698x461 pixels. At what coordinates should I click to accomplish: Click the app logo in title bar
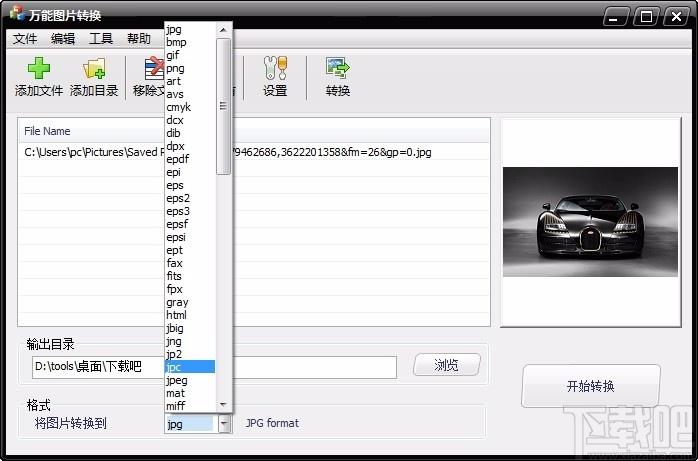(17, 13)
